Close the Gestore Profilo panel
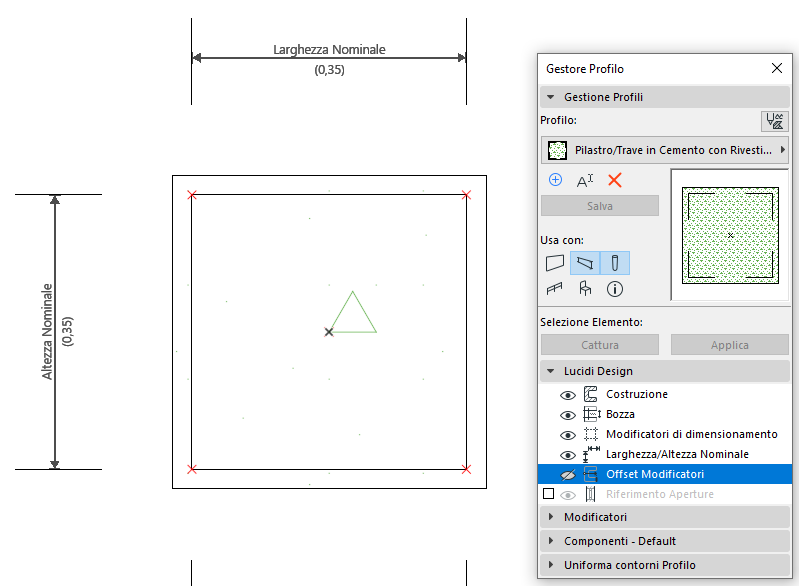 click(x=777, y=68)
